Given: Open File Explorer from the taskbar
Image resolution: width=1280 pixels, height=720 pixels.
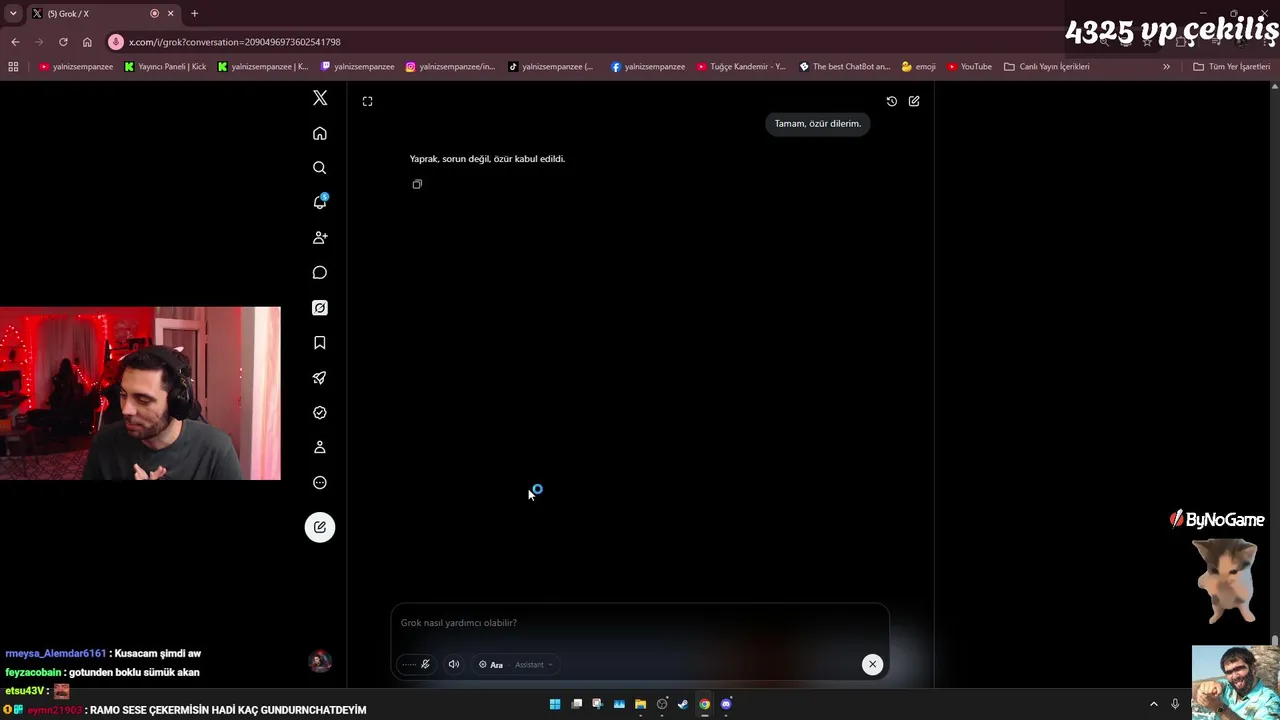Looking at the screenshot, I should (x=640, y=704).
